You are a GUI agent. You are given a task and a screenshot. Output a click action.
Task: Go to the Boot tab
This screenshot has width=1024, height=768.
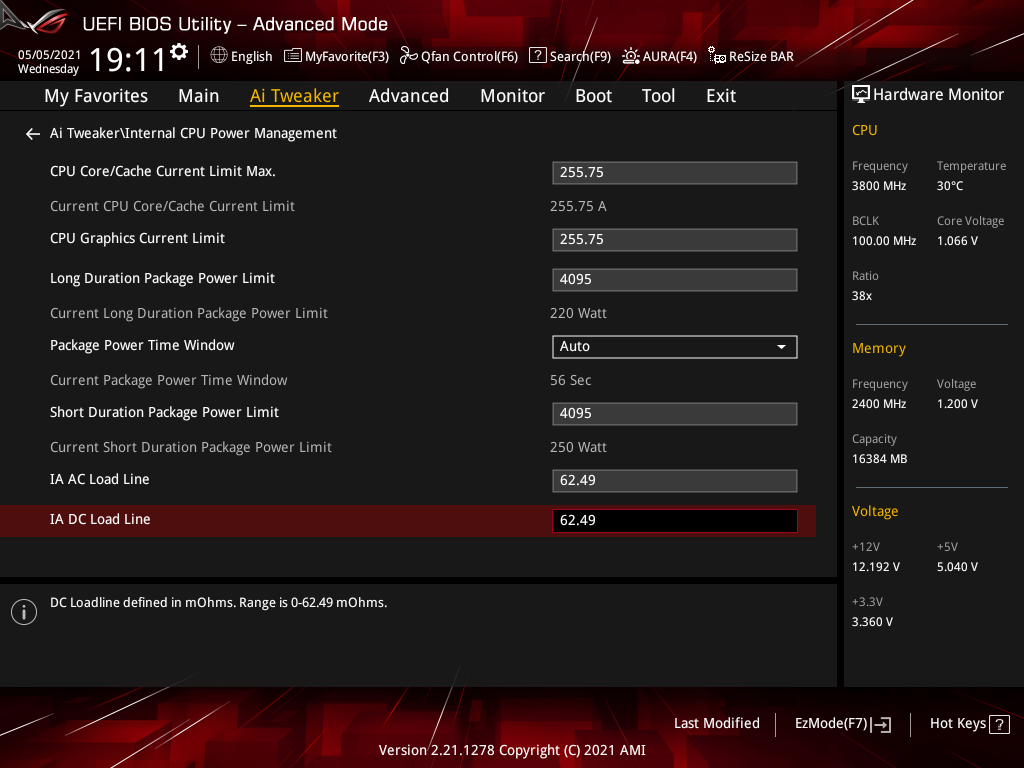[x=593, y=96]
